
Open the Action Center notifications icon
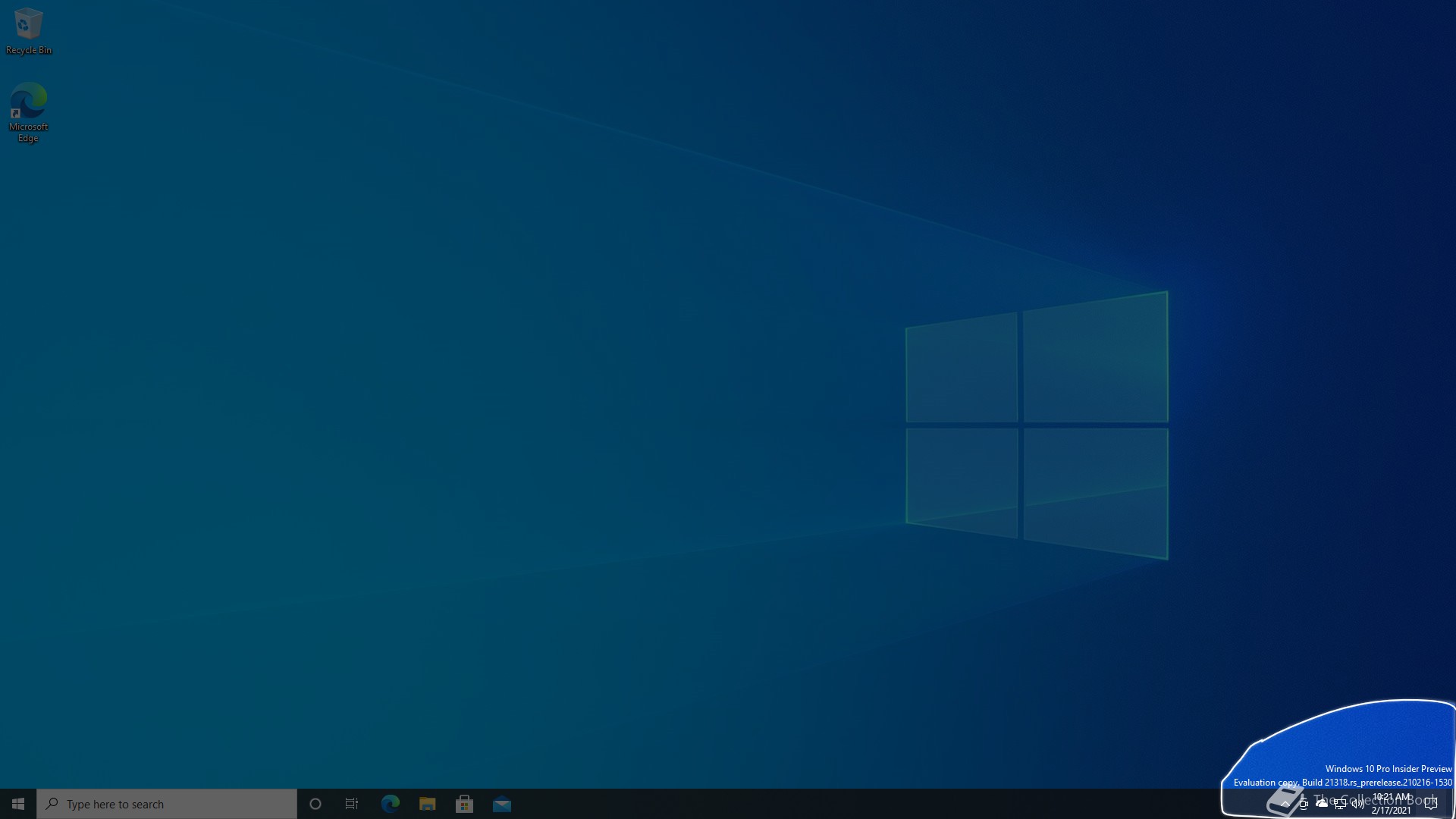[1431, 804]
